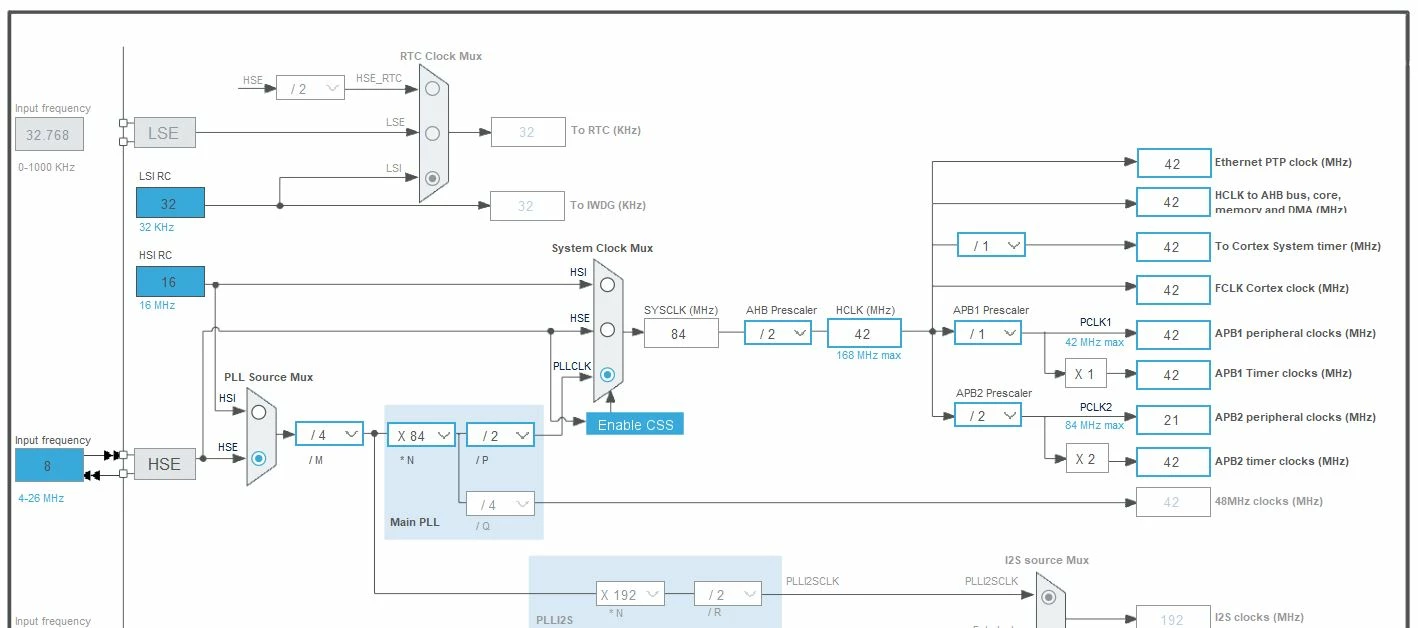This screenshot has height=628, width=1418.
Task: Click the 42 MHz max text
Action: pyautogui.click(x=1094, y=342)
